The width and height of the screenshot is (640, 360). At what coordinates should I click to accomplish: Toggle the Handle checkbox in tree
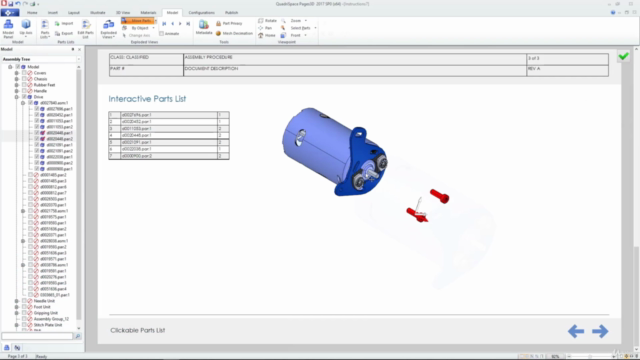(24, 91)
